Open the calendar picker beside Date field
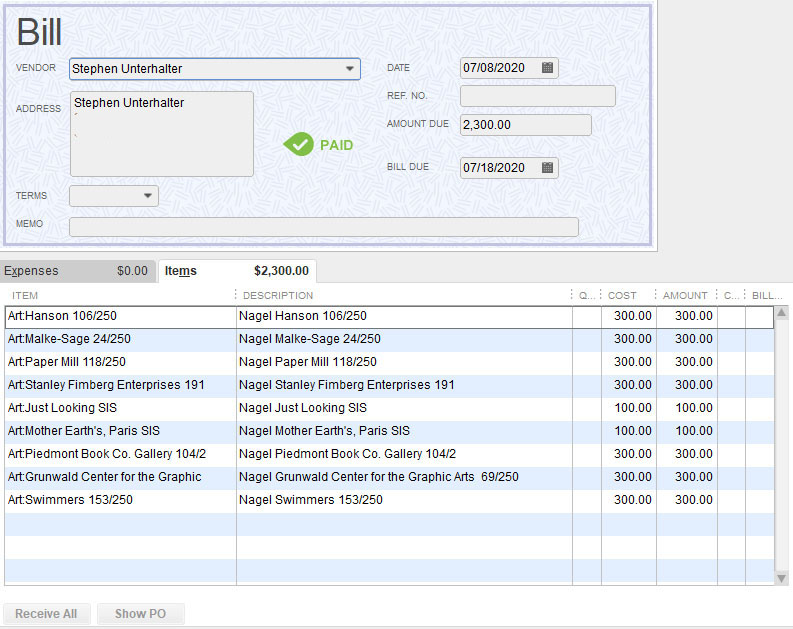 (547, 68)
